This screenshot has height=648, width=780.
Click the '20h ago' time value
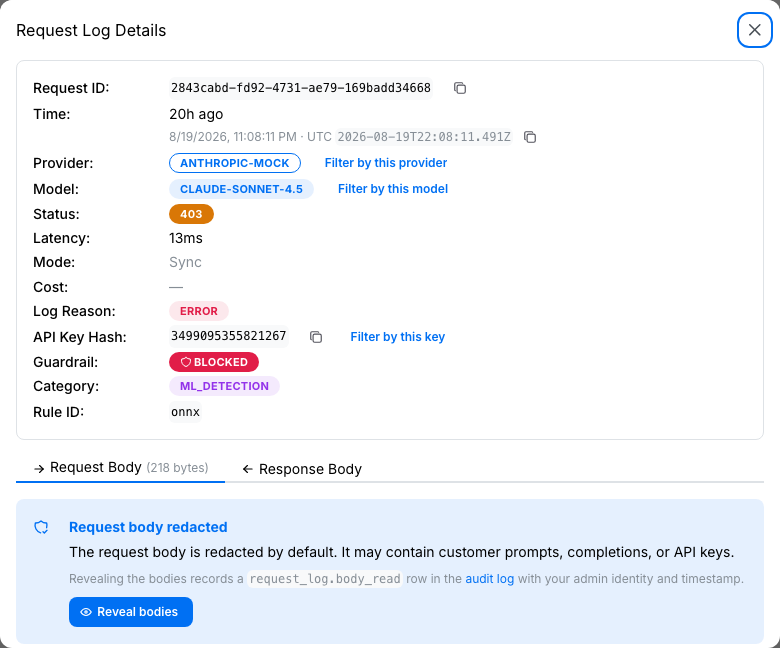pos(196,114)
